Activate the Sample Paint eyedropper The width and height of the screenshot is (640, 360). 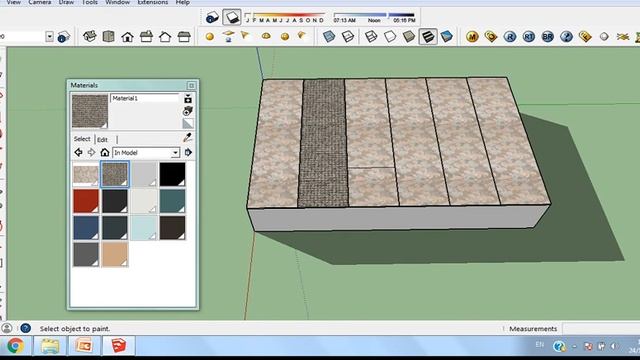(x=187, y=138)
